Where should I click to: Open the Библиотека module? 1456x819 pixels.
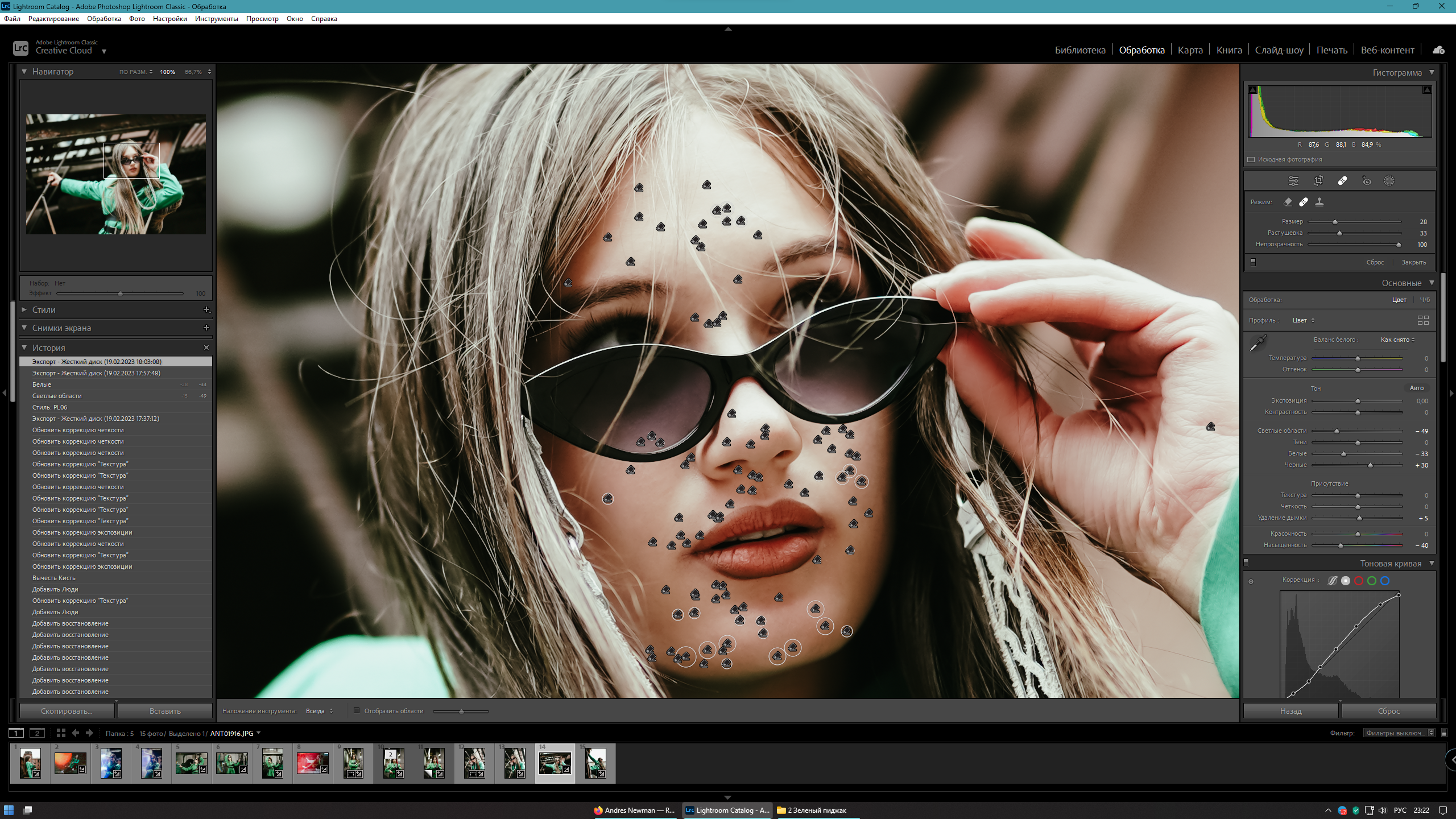(x=1079, y=50)
